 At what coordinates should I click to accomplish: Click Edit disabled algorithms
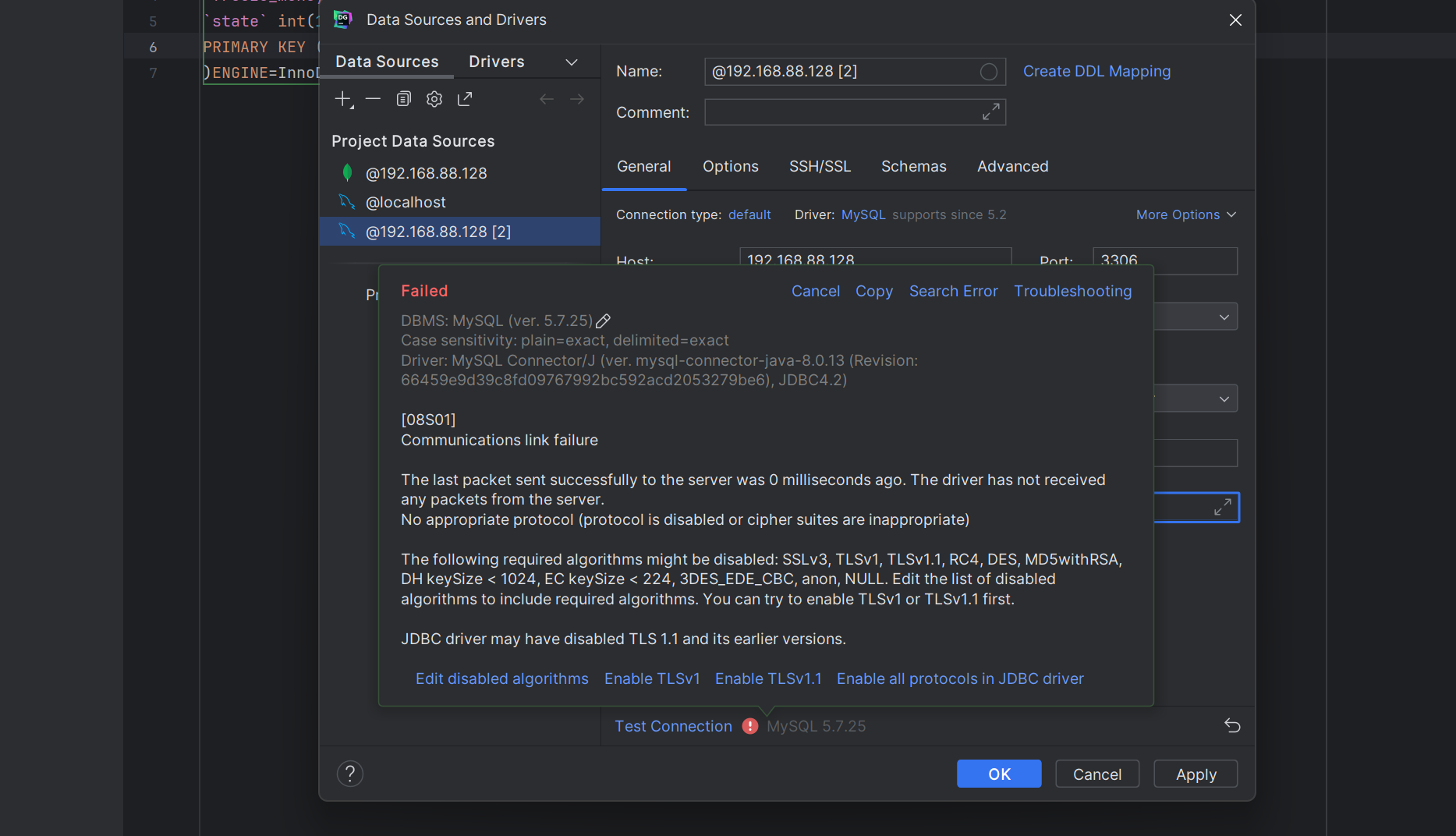502,678
